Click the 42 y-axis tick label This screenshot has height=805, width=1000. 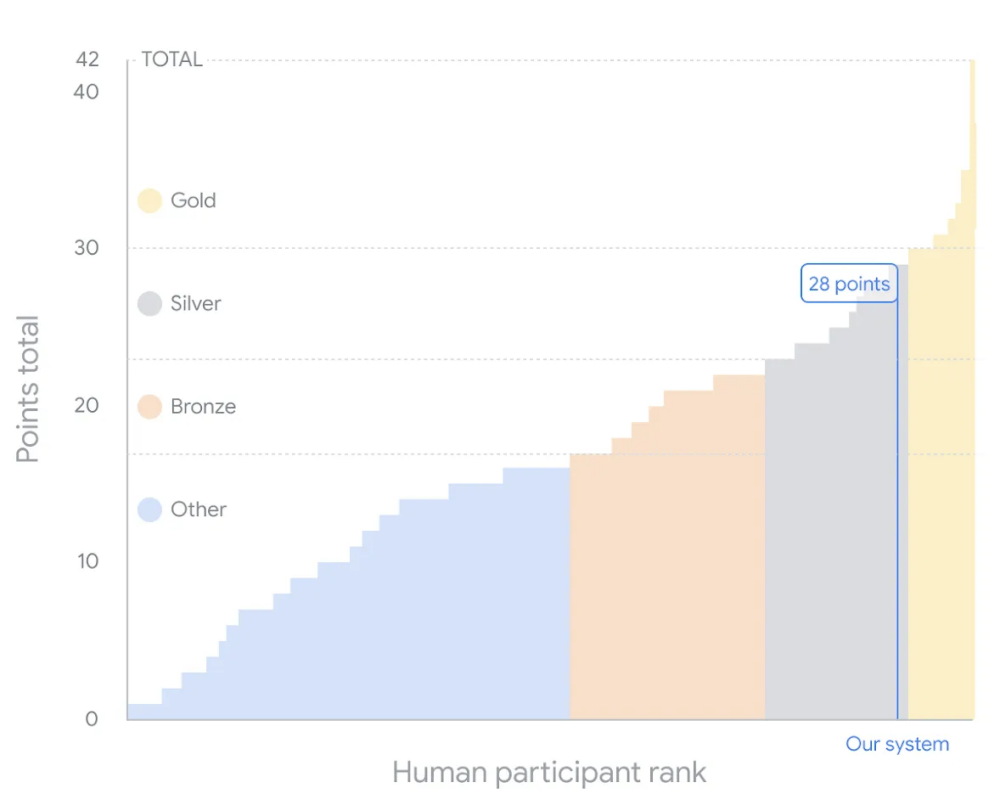point(87,59)
